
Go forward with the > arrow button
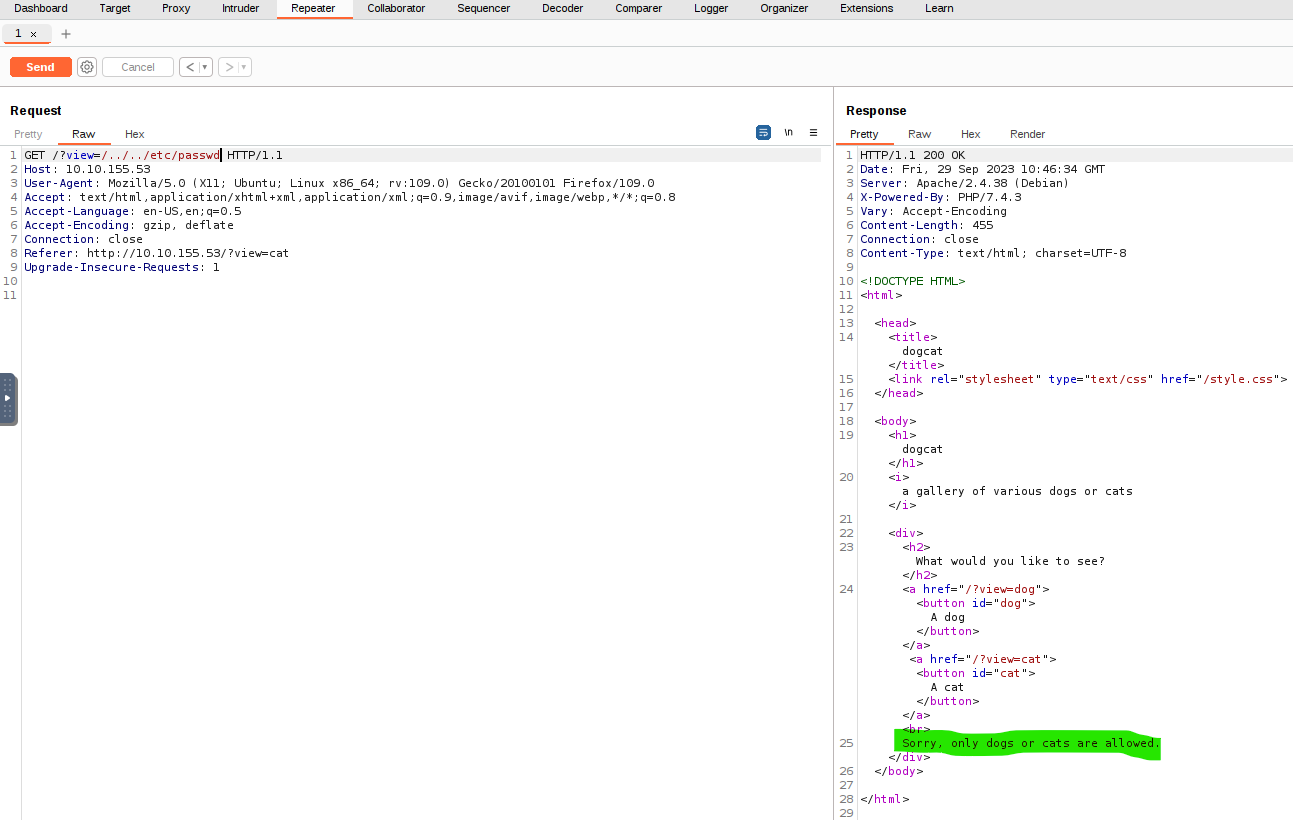coord(228,67)
